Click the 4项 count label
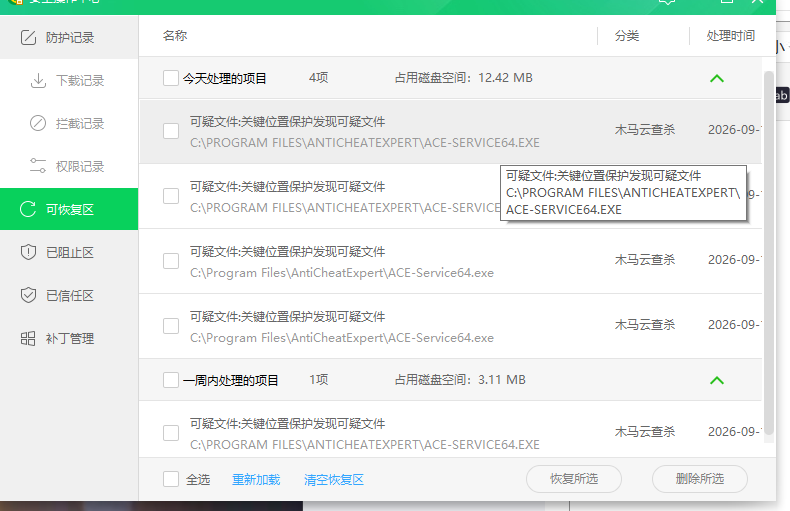The width and height of the screenshot is (790, 511). [x=318, y=78]
